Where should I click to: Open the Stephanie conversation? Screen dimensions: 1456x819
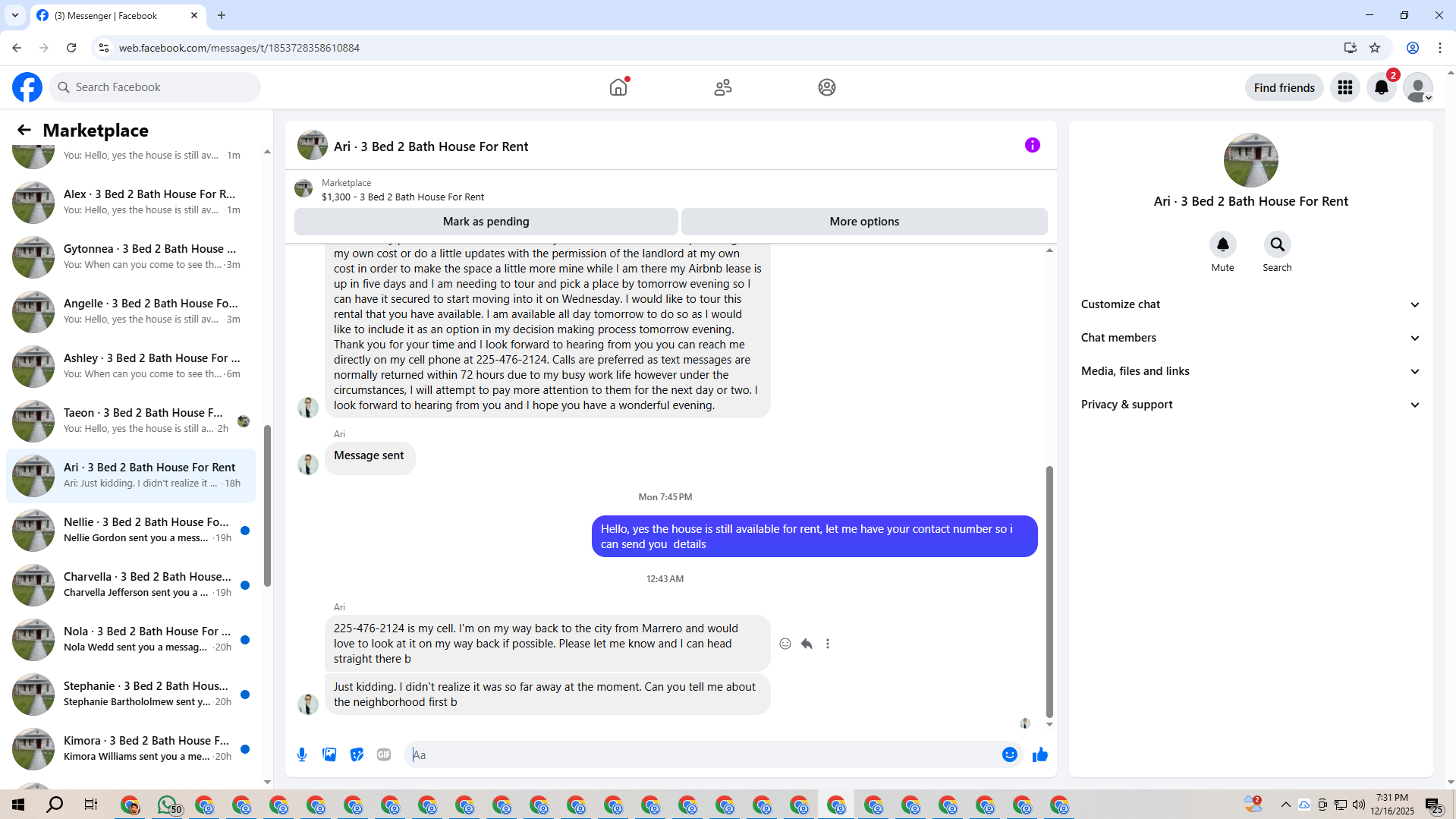click(131, 694)
